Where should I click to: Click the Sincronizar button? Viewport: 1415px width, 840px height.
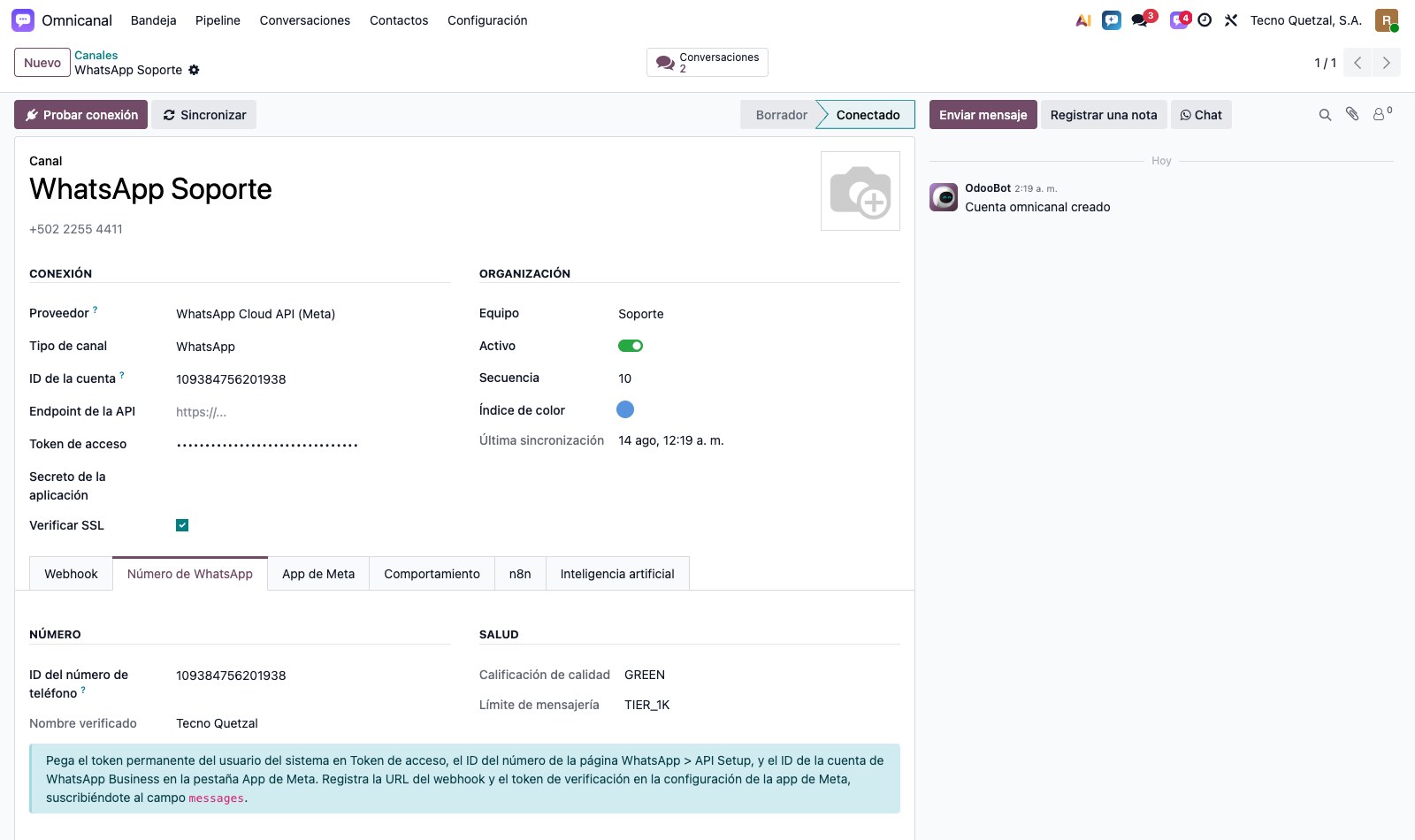pyautogui.click(x=204, y=115)
